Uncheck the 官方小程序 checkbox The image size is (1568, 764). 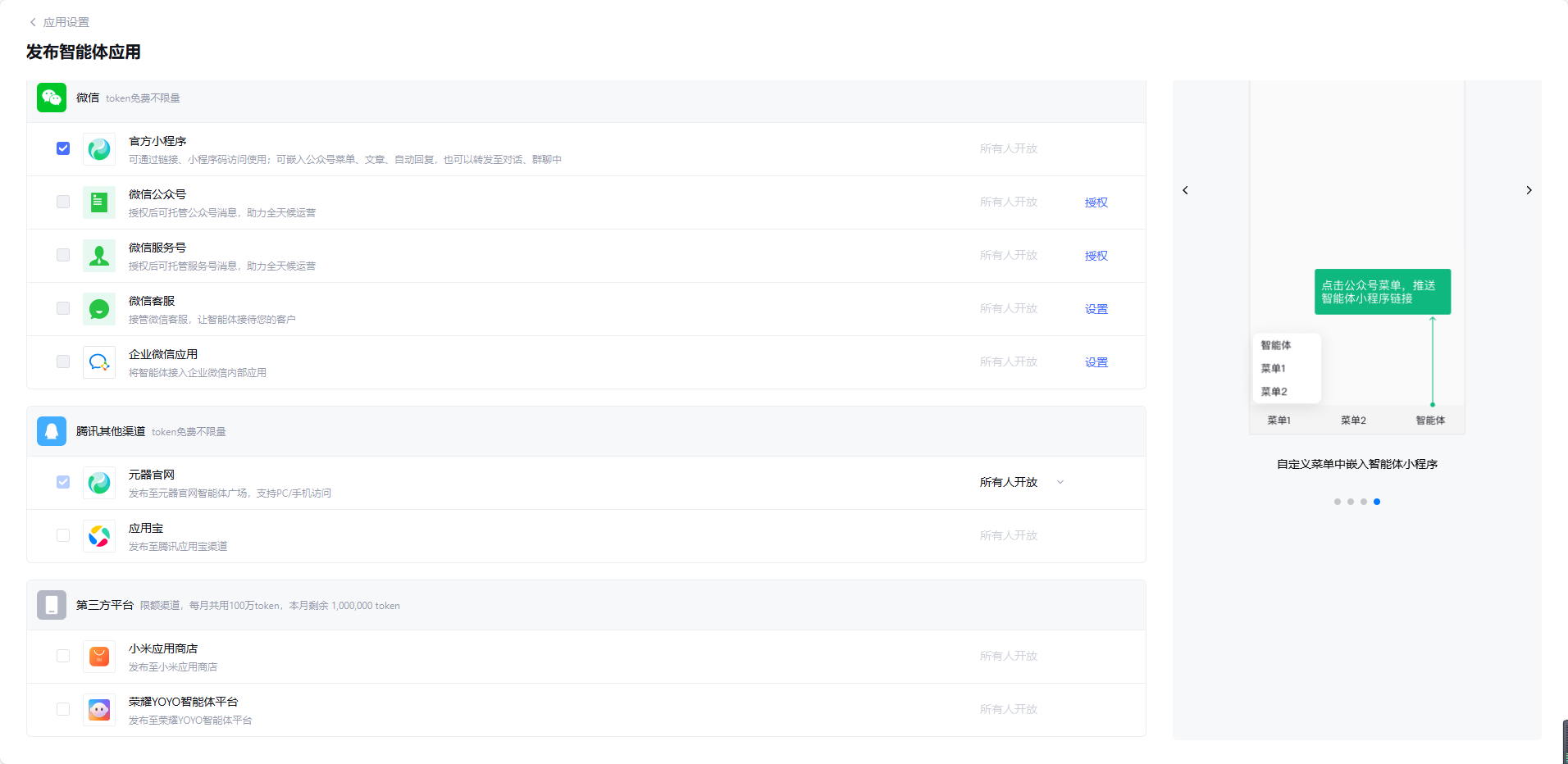pyautogui.click(x=63, y=148)
